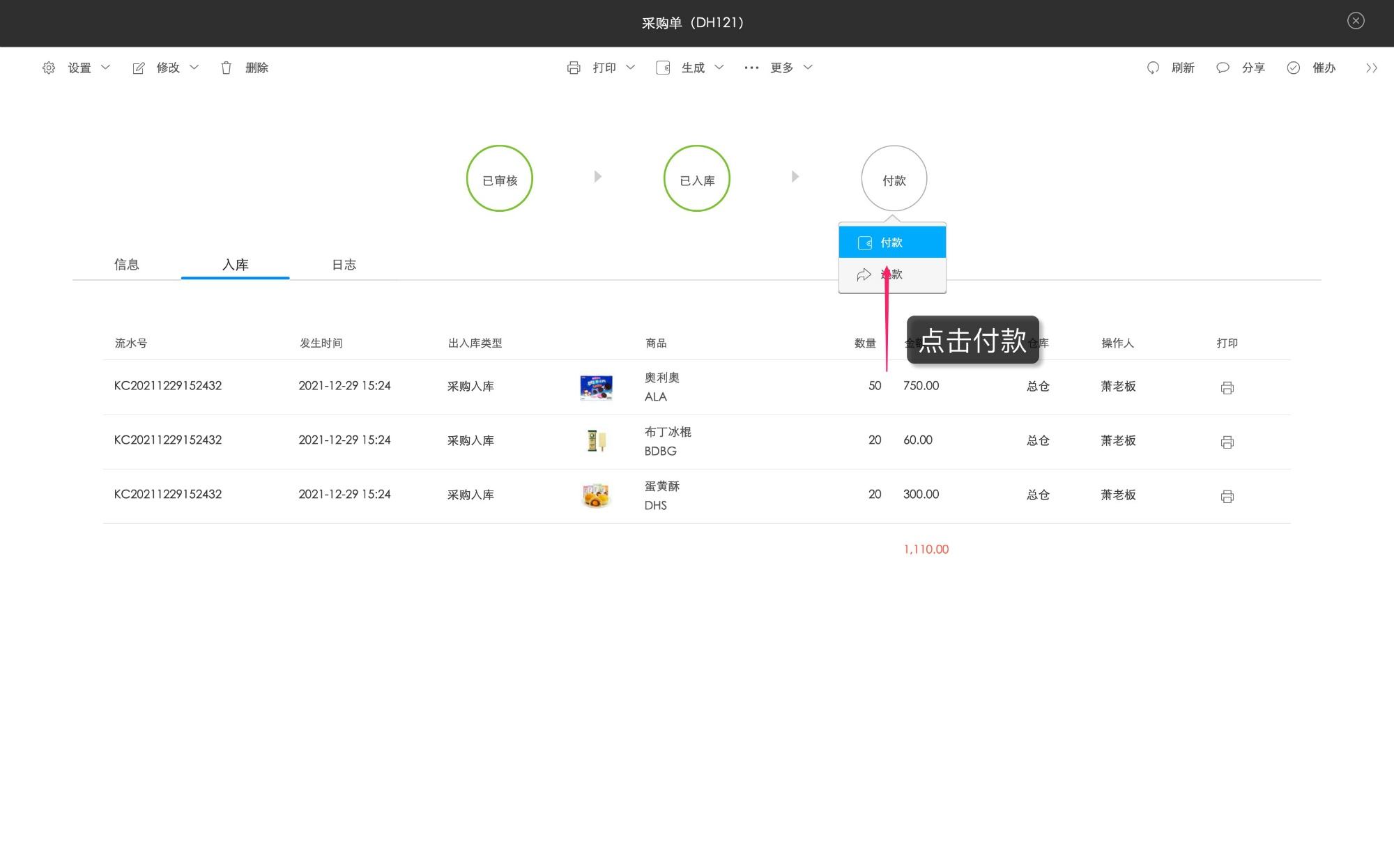
Task: Open the 更多 dropdown arrow
Action: (x=809, y=68)
